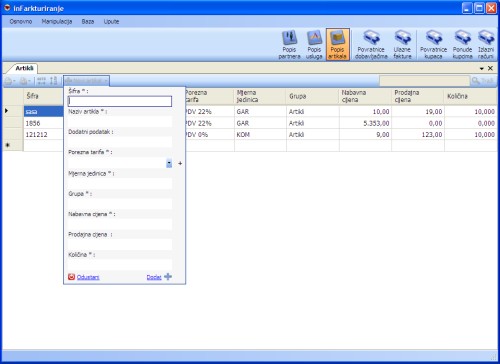500x364 pixels.
Task: Focus the Količina input field
Action: (120, 265)
